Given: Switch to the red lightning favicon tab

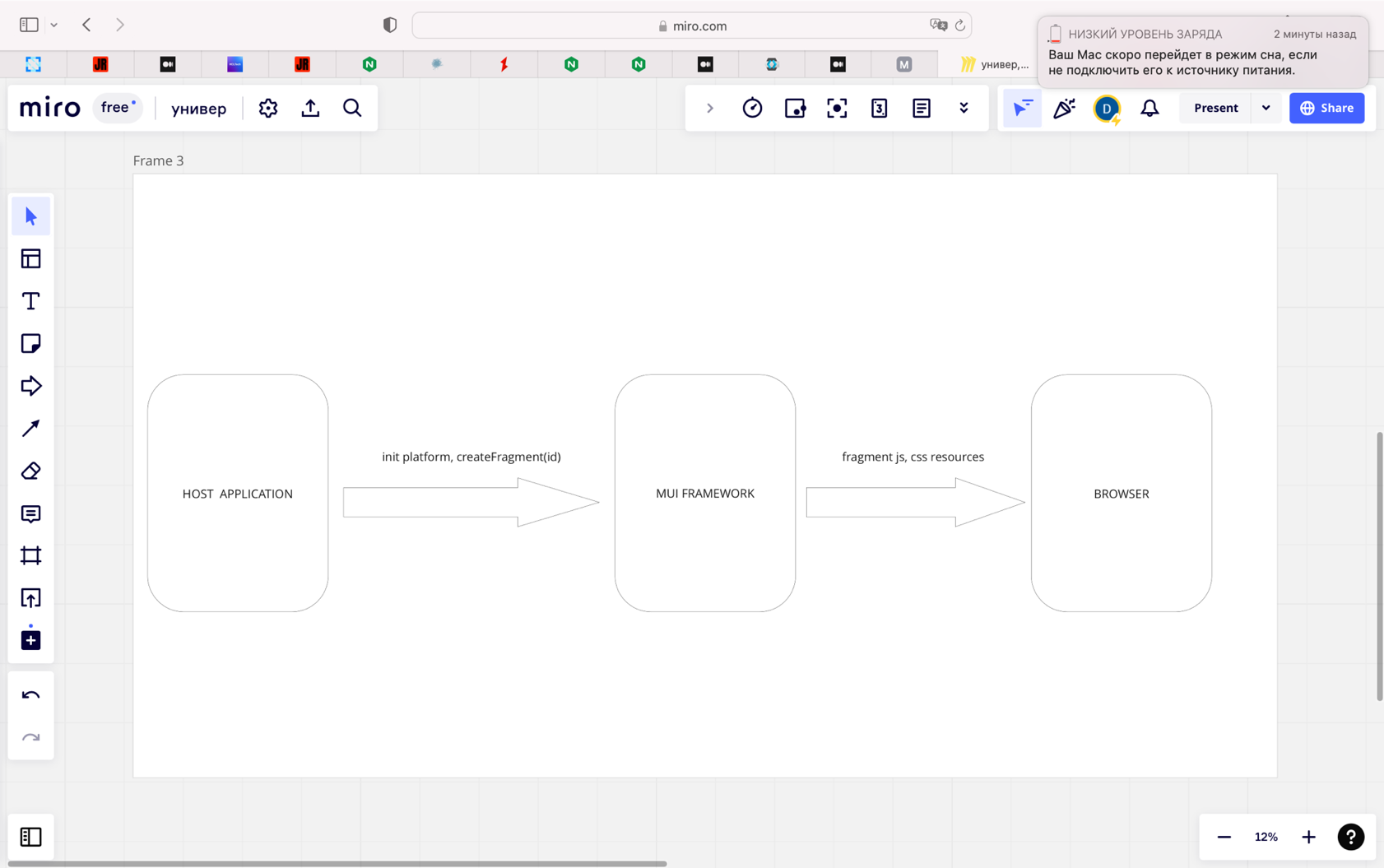Looking at the screenshot, I should pos(504,63).
